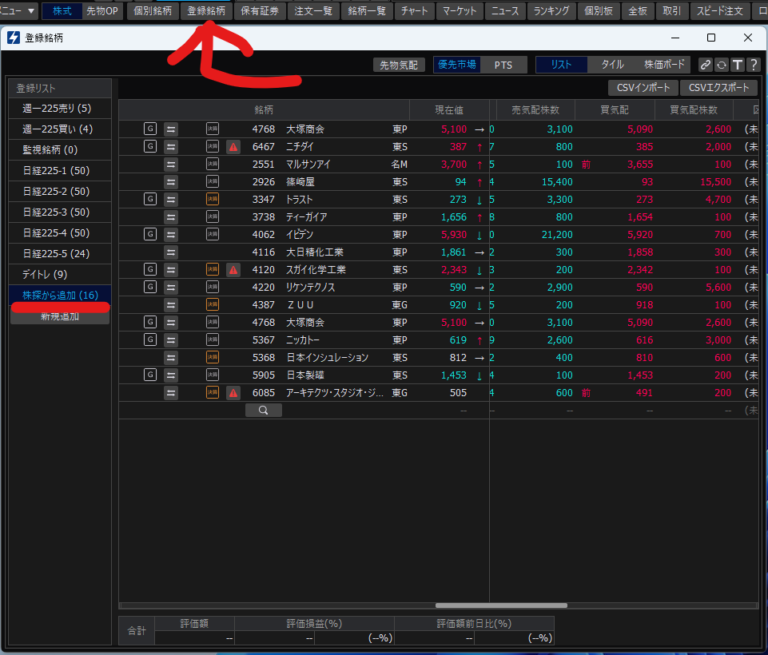
Task: Open the メニュー dropdown at top left
Action: click(18, 11)
